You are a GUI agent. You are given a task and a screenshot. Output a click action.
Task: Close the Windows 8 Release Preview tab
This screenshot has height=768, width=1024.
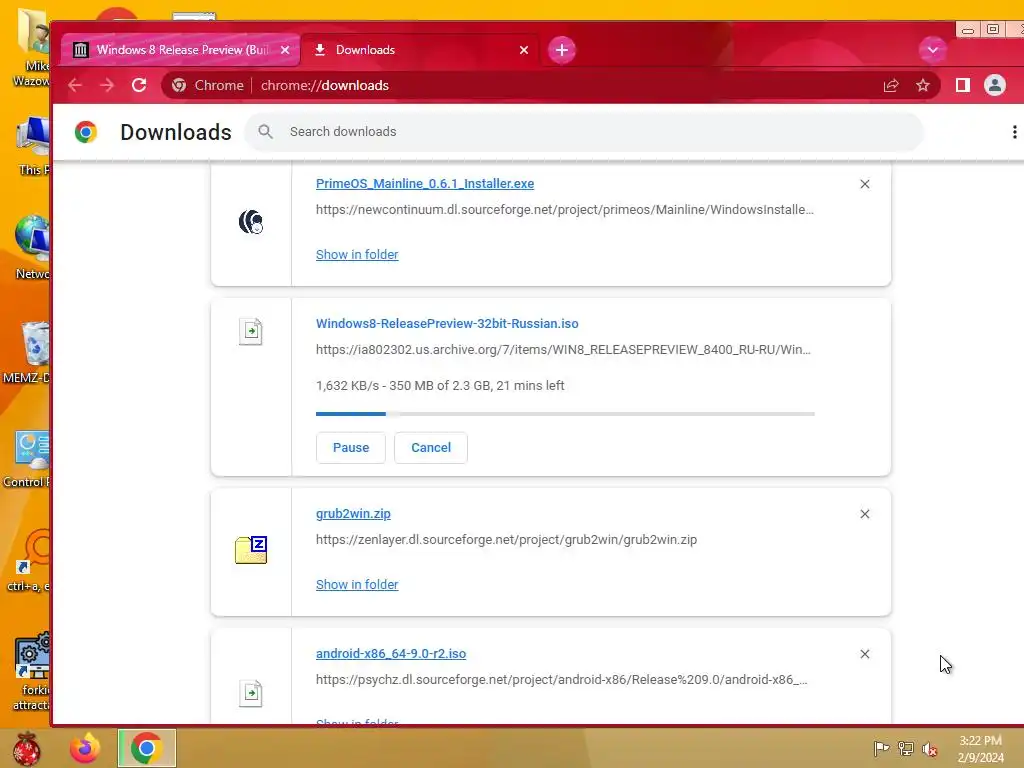(285, 50)
